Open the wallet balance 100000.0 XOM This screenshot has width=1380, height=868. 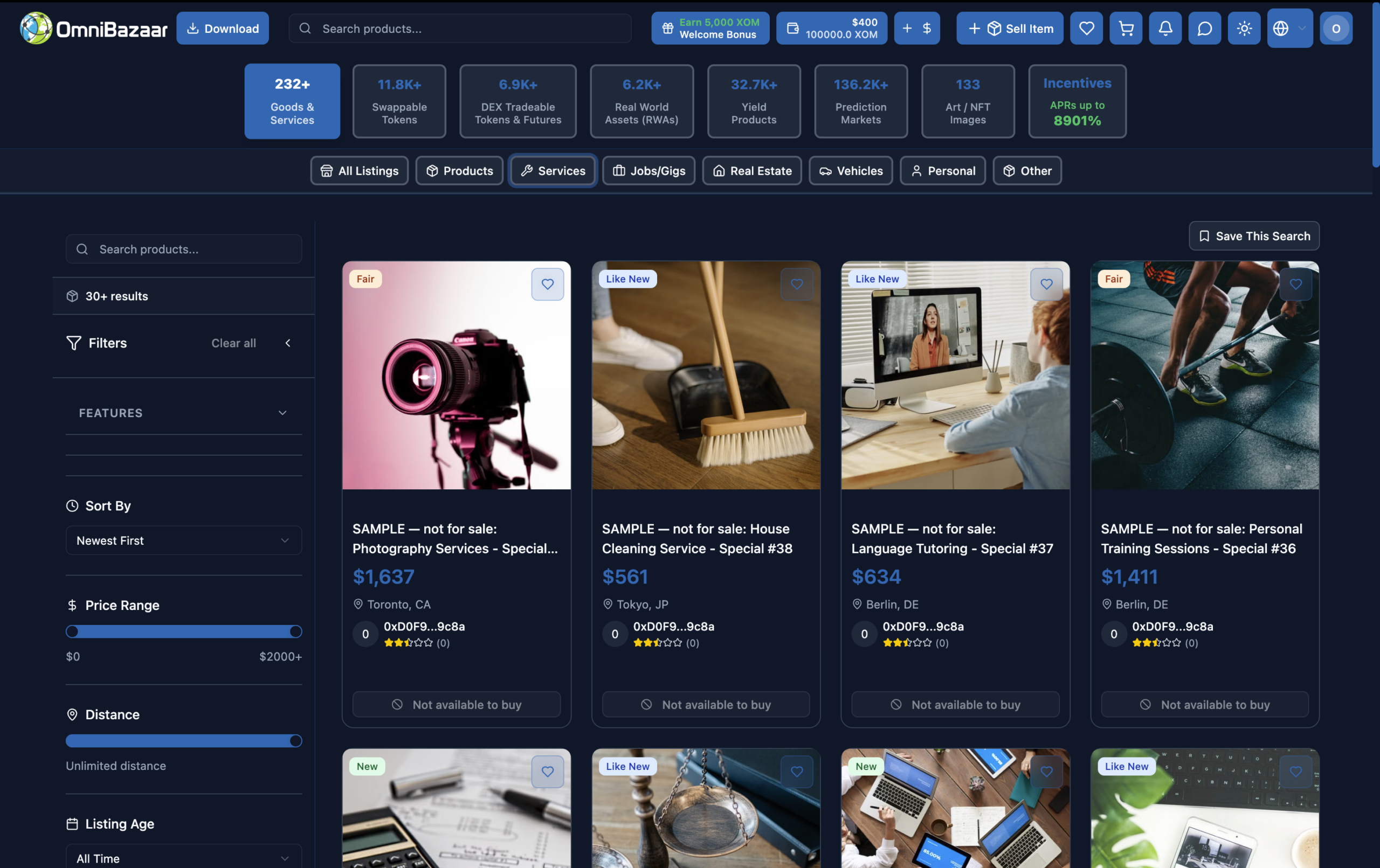(832, 28)
